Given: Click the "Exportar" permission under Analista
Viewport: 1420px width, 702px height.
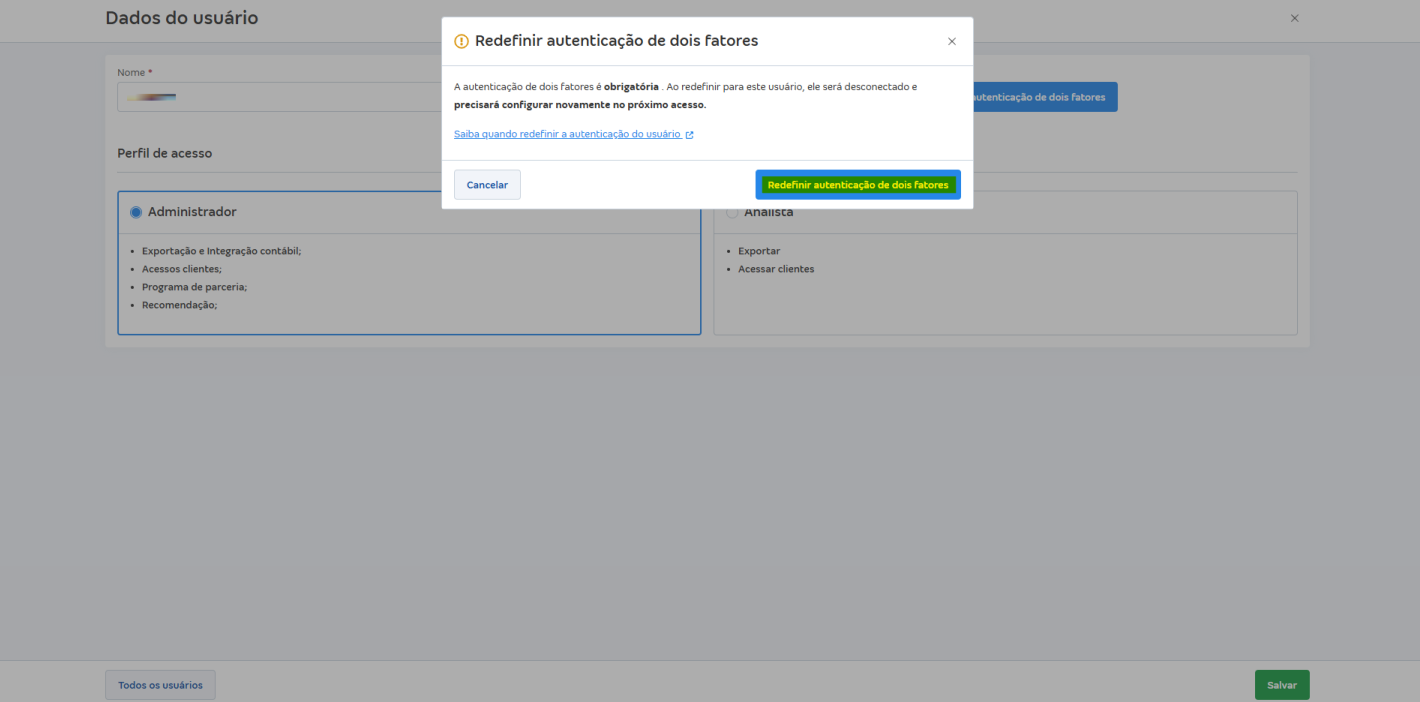Looking at the screenshot, I should (x=759, y=250).
